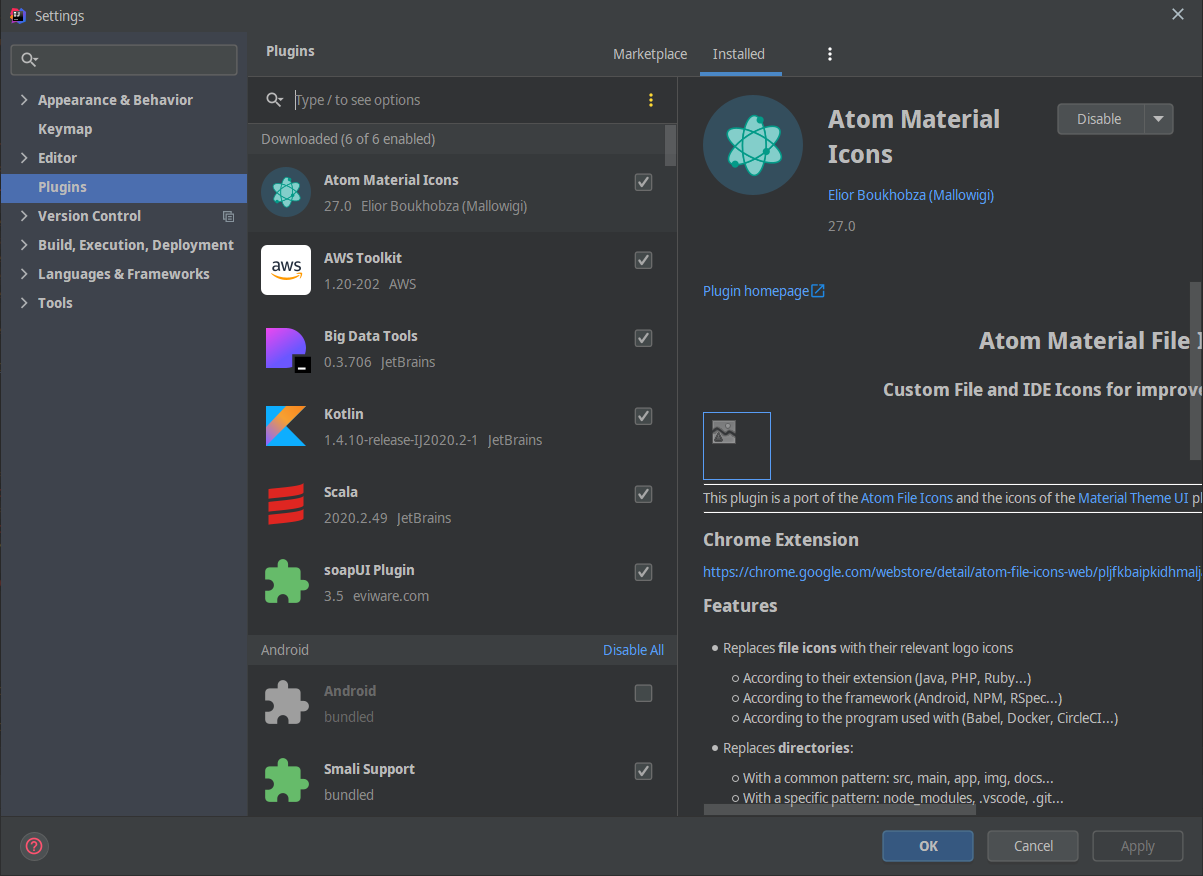Open the Elior Boukhobza (Mallowigi) author link

(x=911, y=195)
